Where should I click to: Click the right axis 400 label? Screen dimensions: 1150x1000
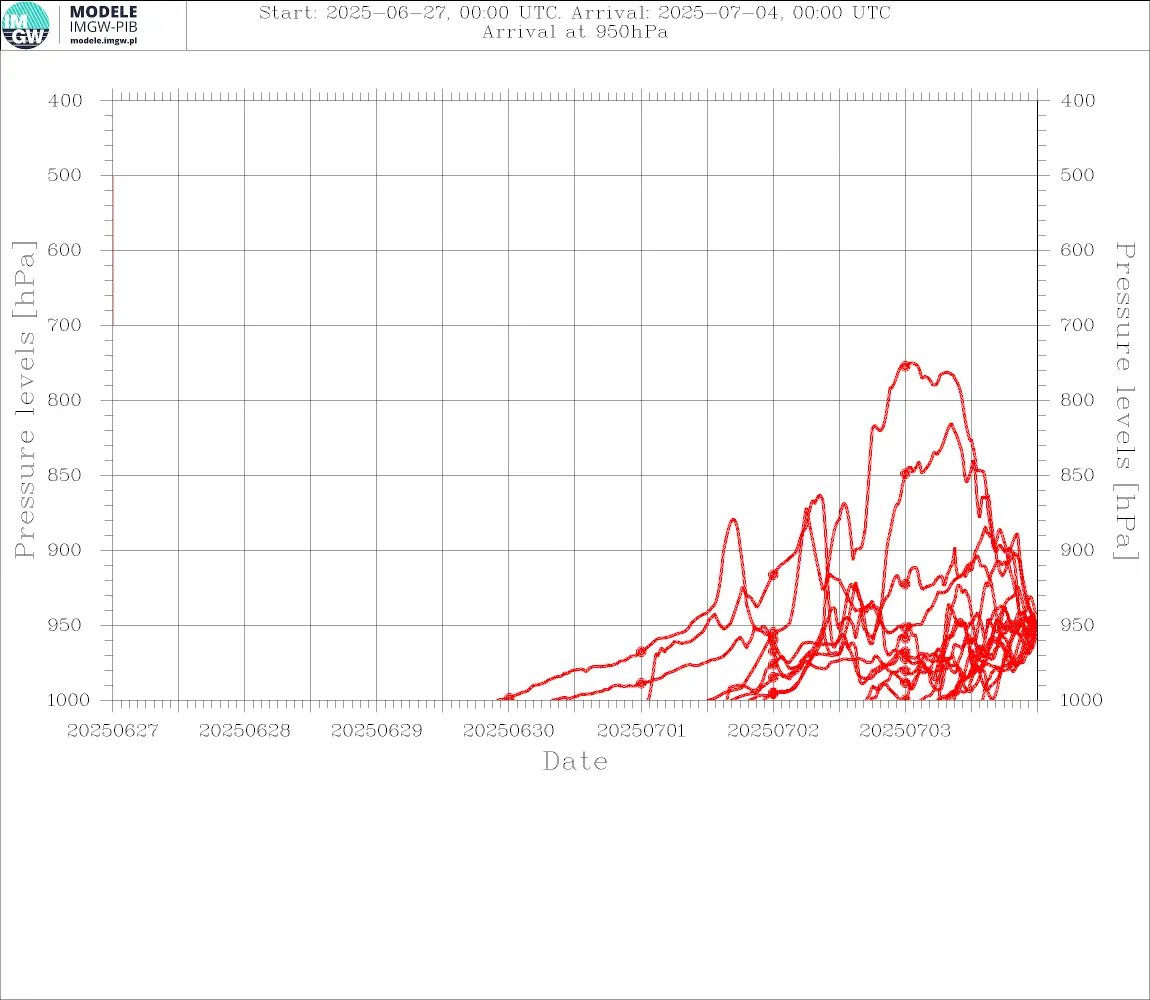click(1077, 101)
